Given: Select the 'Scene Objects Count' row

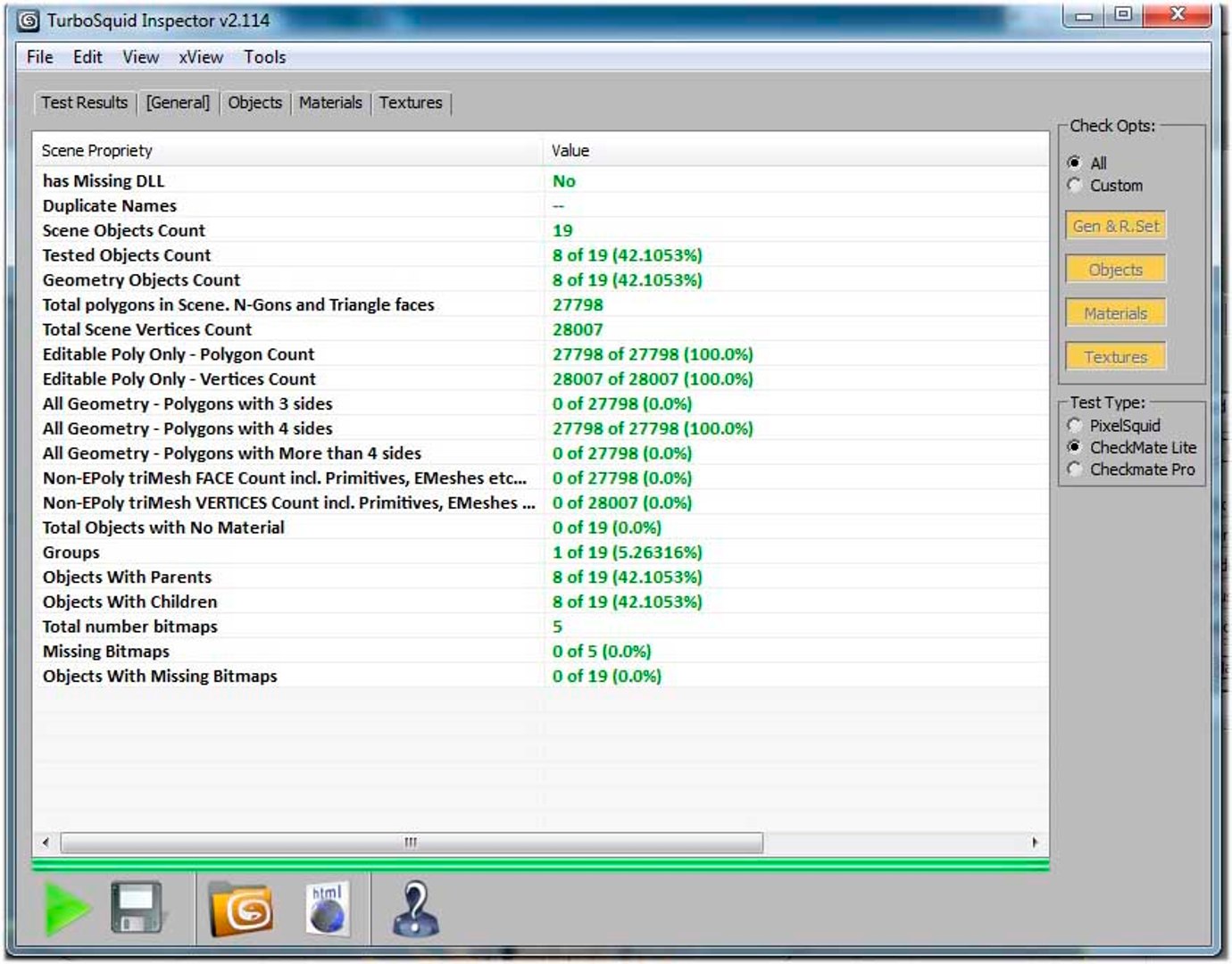Looking at the screenshot, I should pos(541,230).
